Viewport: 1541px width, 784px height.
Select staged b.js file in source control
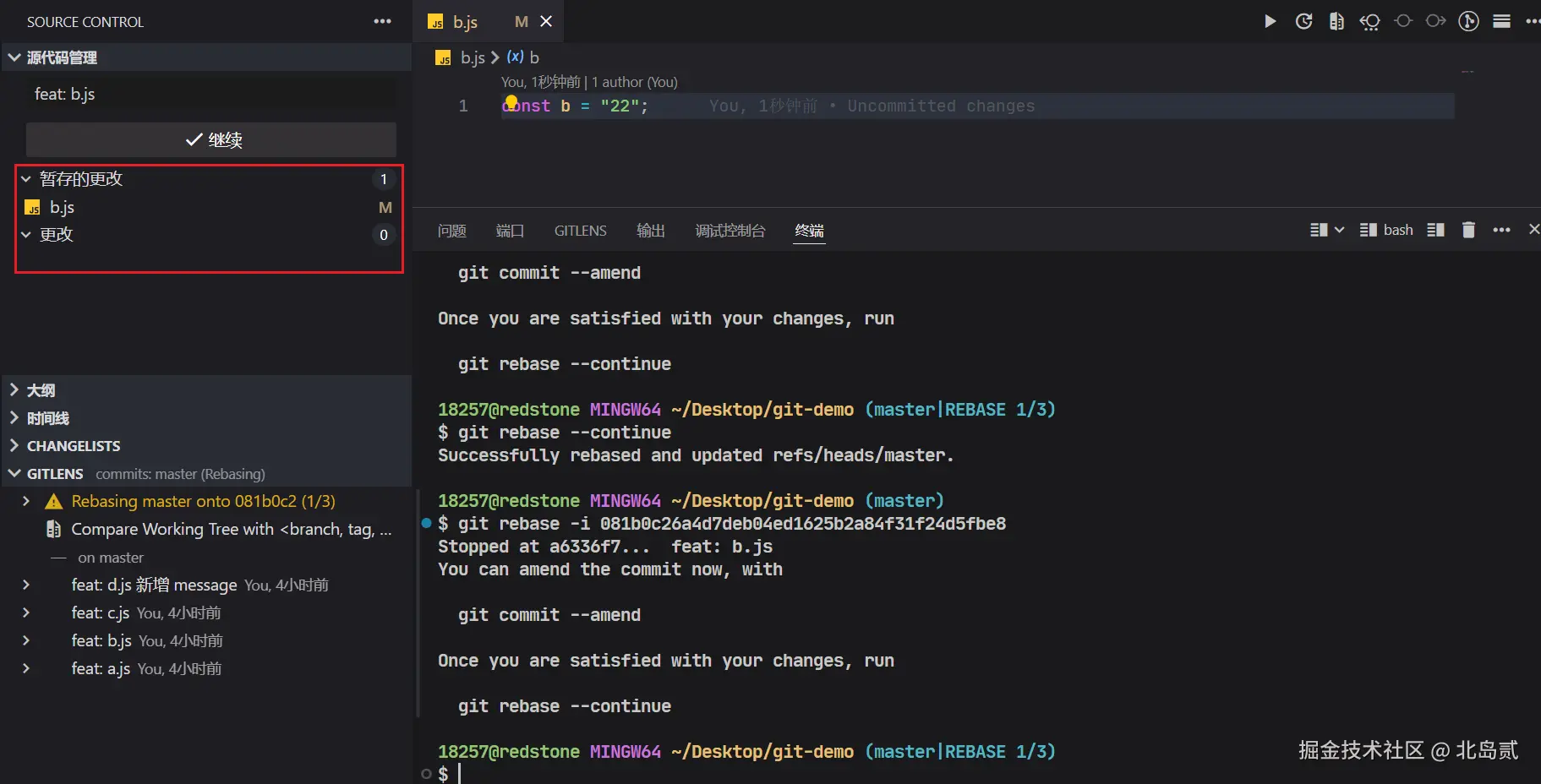63,207
